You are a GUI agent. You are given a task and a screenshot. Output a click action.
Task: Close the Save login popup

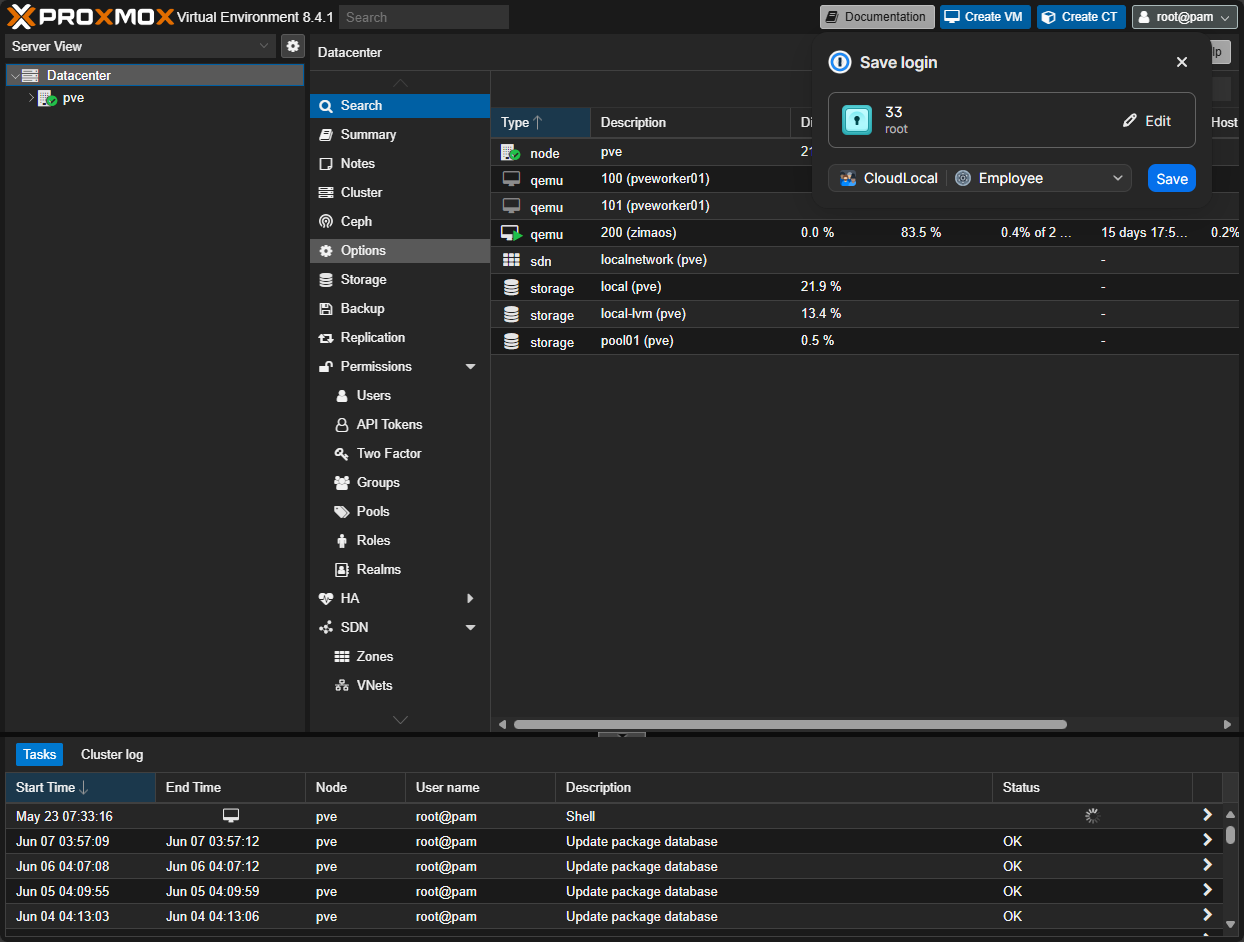point(1182,62)
